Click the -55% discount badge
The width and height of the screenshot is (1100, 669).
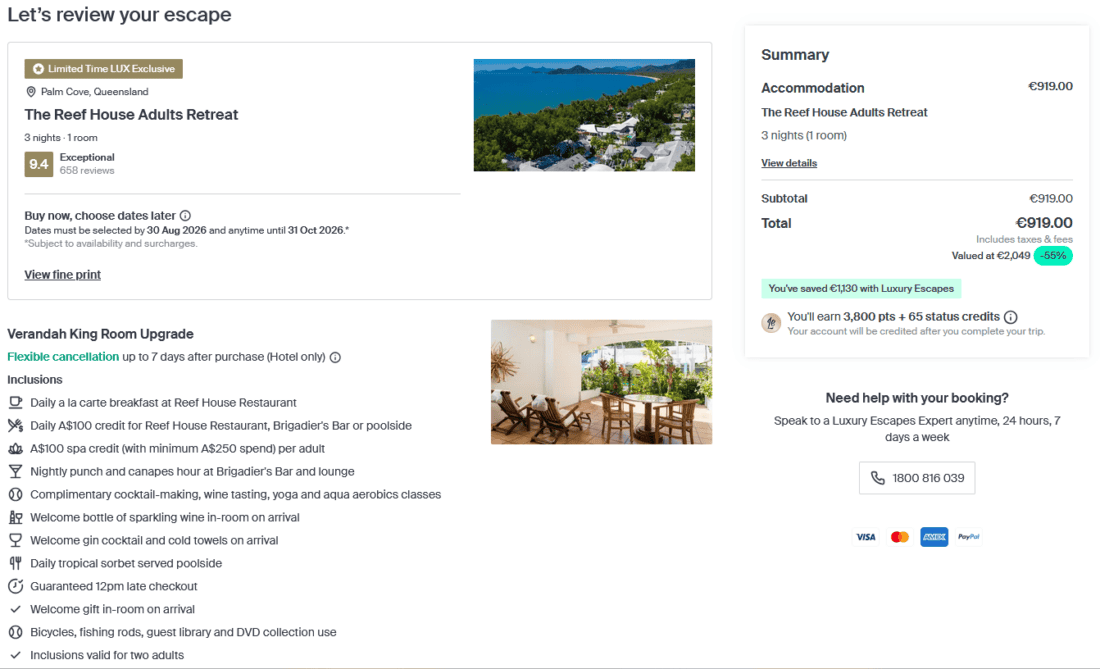click(x=1053, y=256)
